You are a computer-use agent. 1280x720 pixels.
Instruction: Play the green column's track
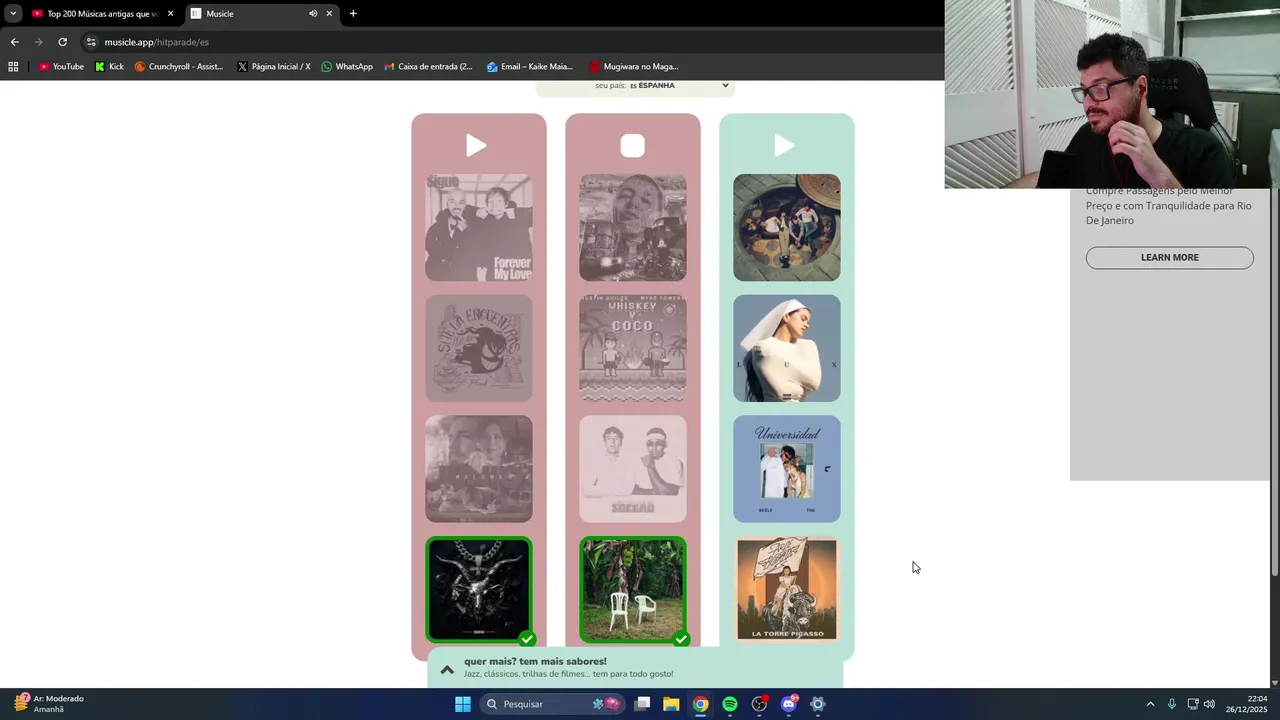pyautogui.click(x=785, y=146)
